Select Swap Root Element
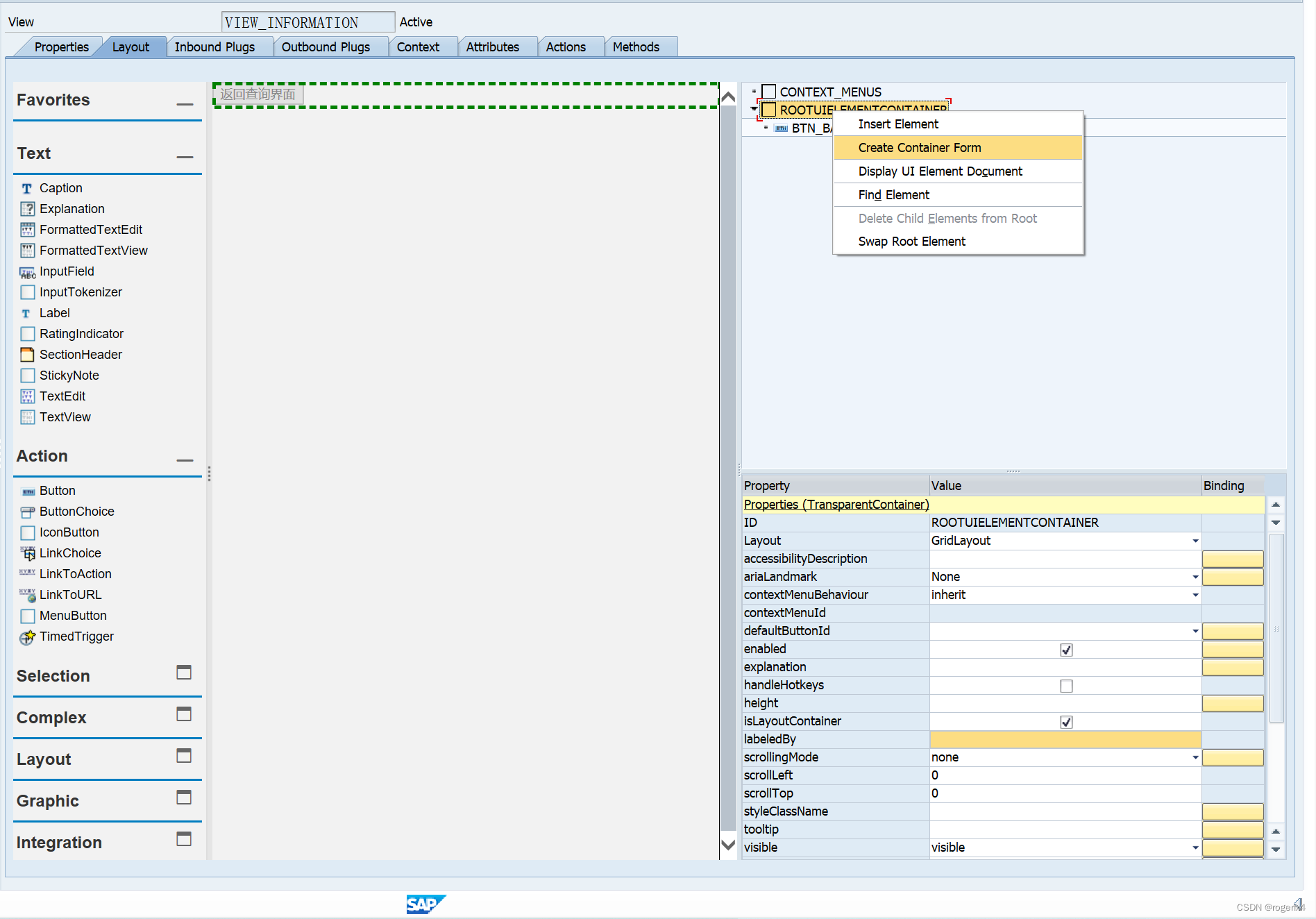 (958, 242)
